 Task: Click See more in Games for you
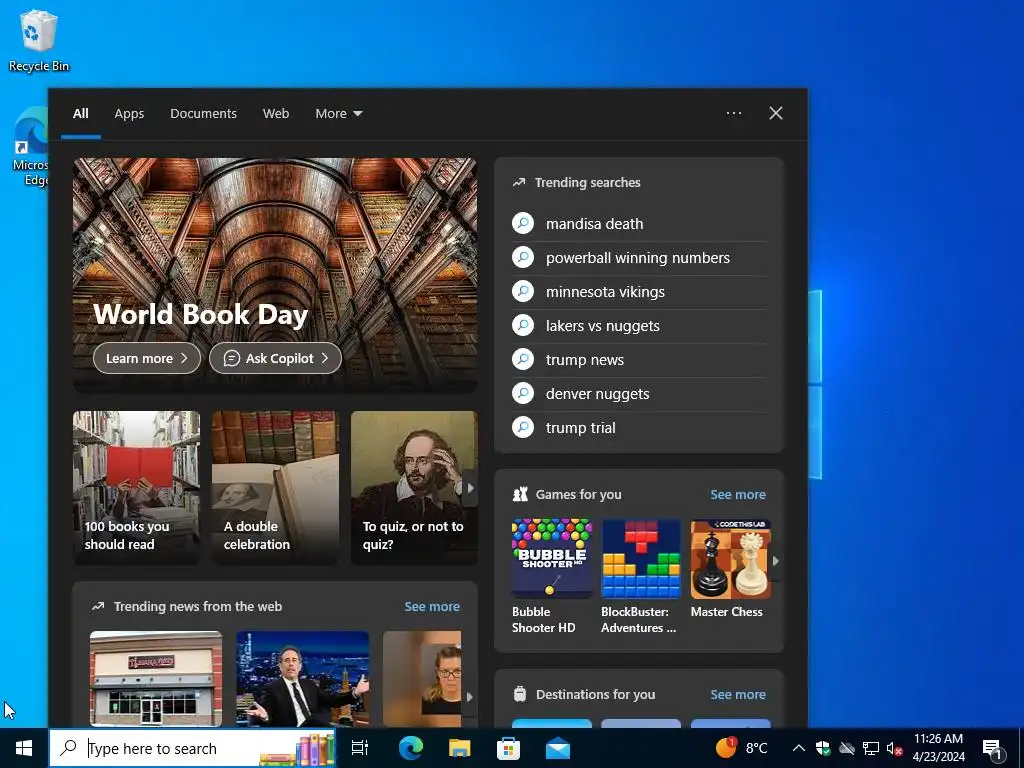click(x=738, y=494)
